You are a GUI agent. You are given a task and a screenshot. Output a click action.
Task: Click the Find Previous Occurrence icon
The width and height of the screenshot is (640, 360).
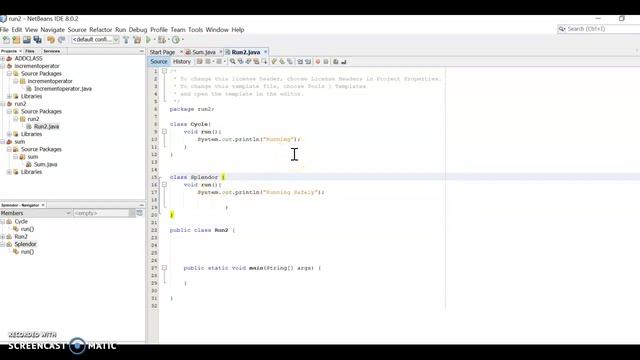pyautogui.click(x=240, y=62)
